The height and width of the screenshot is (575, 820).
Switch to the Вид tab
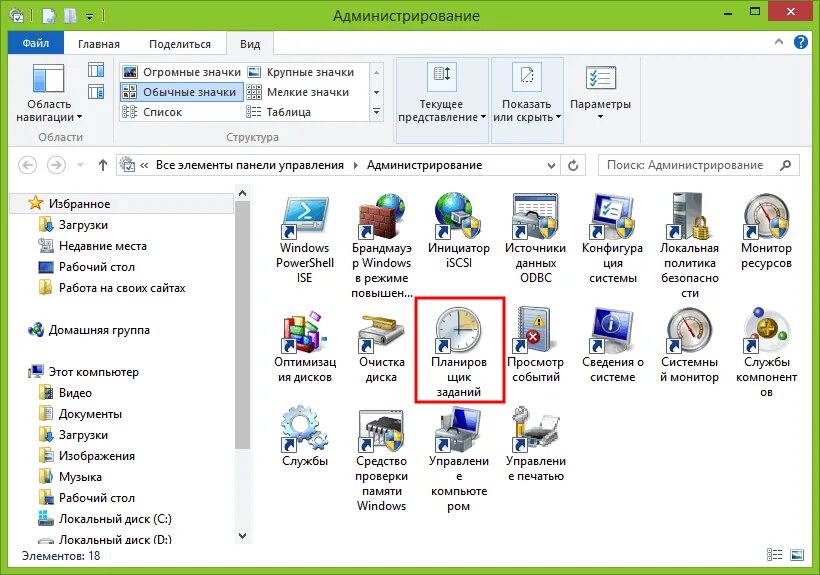[x=250, y=44]
